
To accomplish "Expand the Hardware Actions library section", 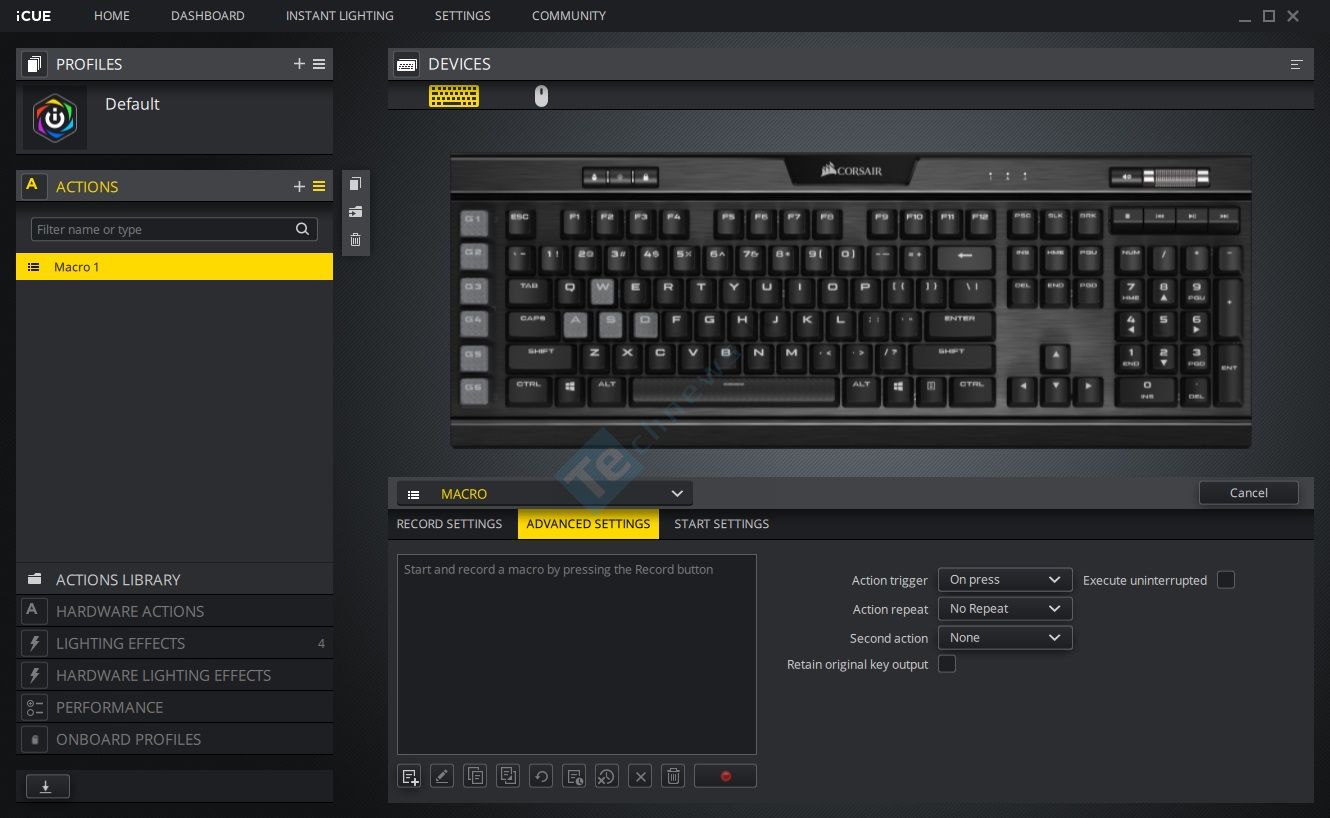I will pyautogui.click(x=174, y=611).
